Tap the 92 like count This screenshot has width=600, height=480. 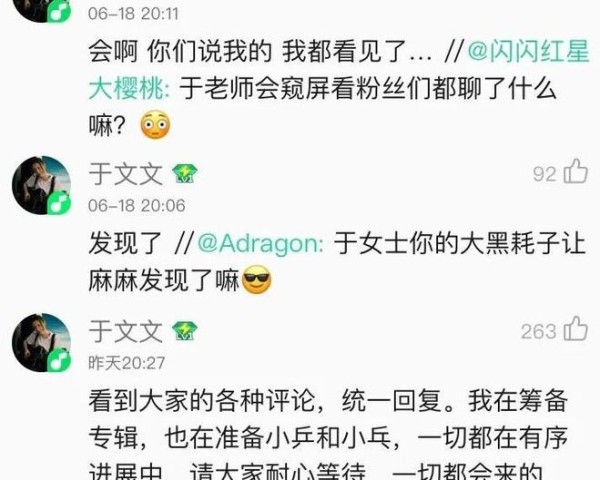(x=545, y=174)
